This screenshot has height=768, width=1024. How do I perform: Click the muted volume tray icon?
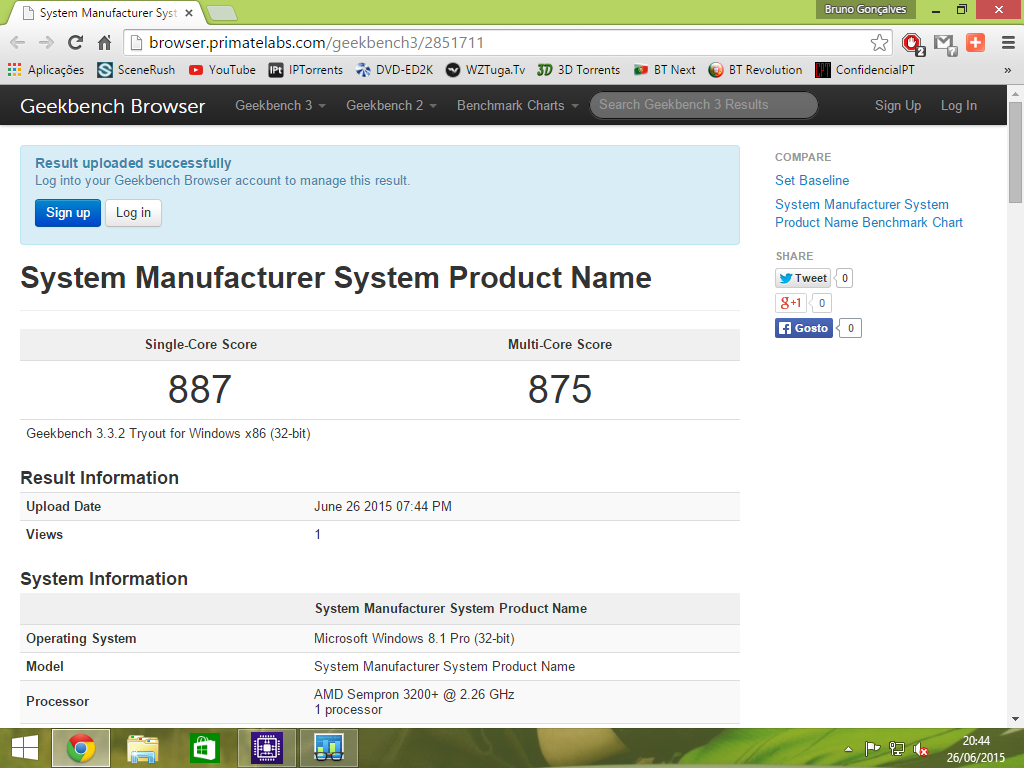click(921, 749)
